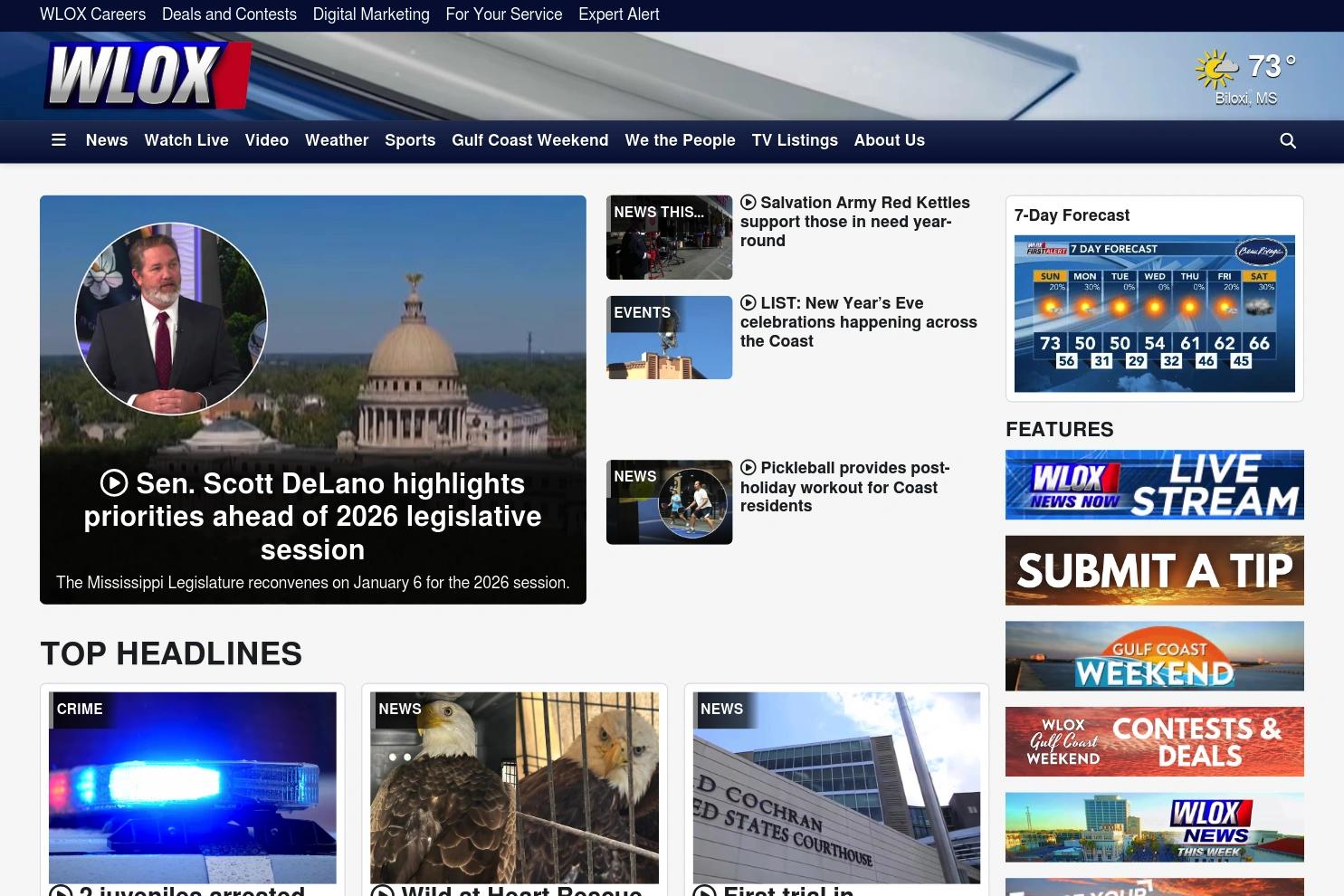
Task: Open the hamburger menu icon
Action: pos(59,140)
